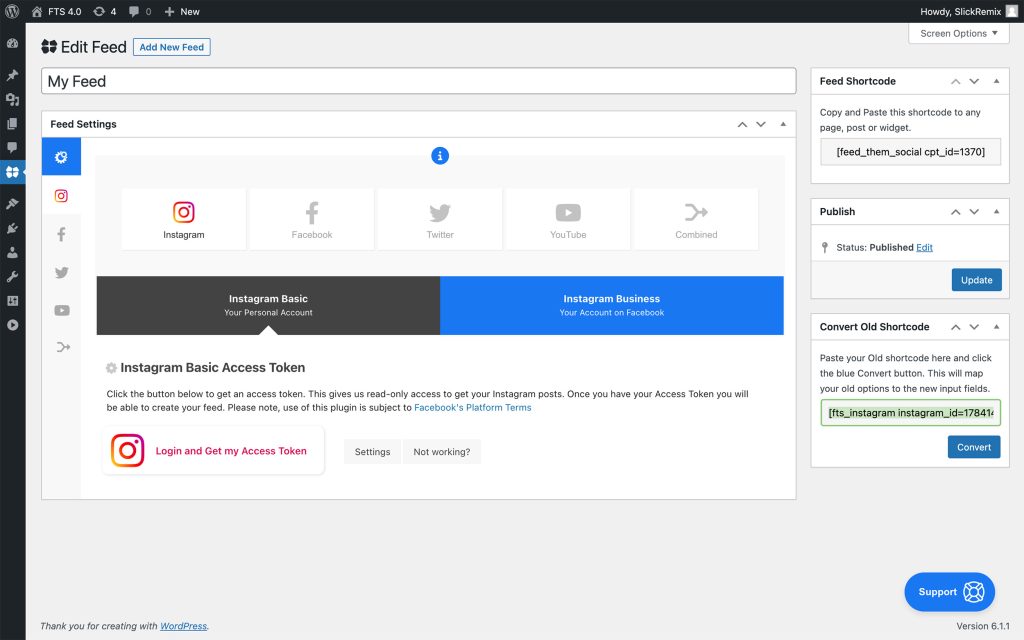1024x640 pixels.
Task: Open Settings sliders sidebar icon
Action: tap(12, 300)
